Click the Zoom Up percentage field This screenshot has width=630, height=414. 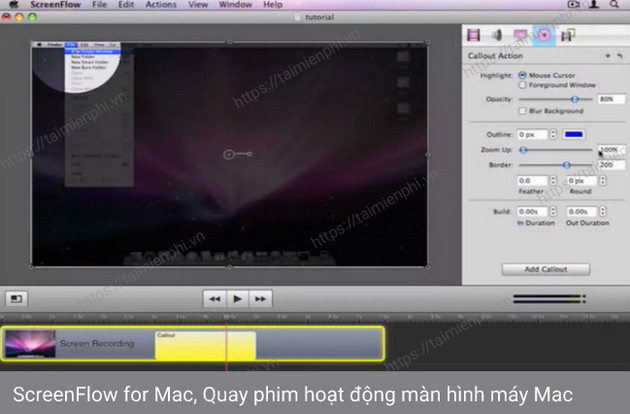[x=611, y=150]
